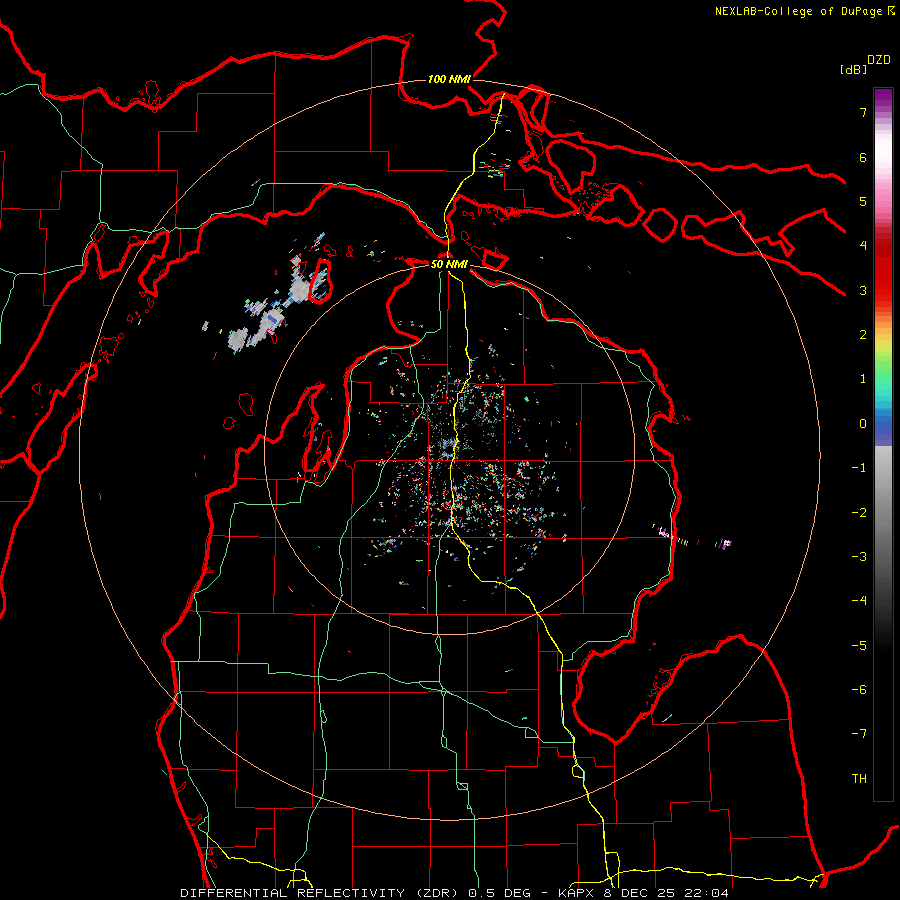
Task: Click the 4 value on color scale
Action: coord(863,246)
